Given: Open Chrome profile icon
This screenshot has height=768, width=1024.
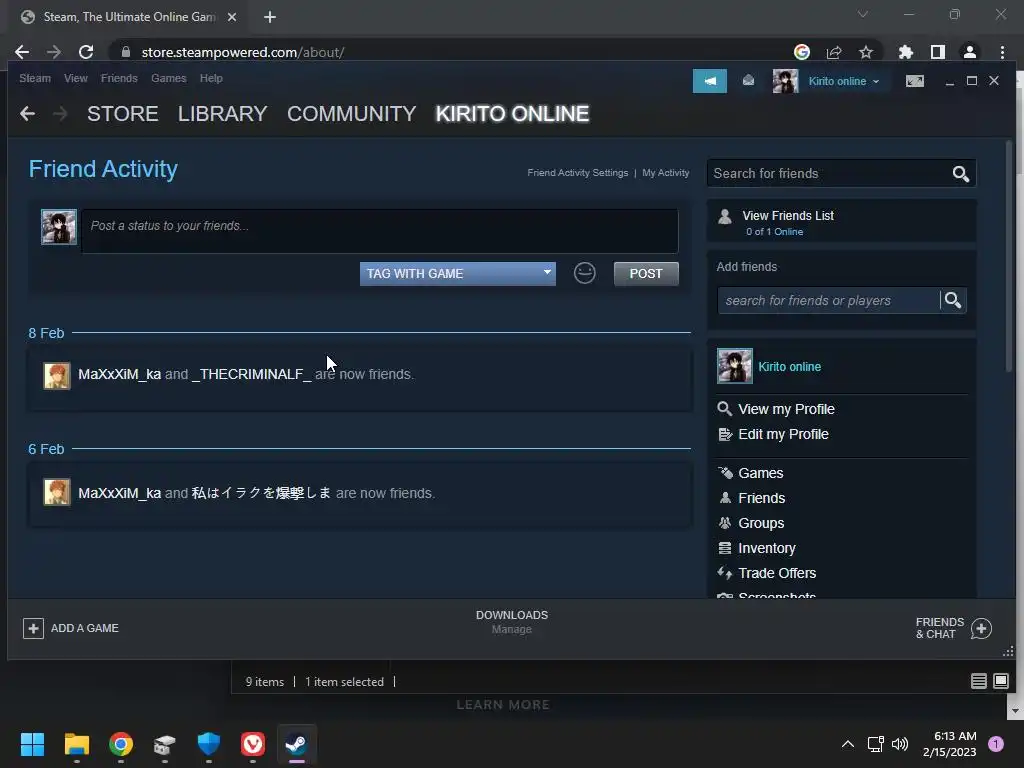Looking at the screenshot, I should coord(970,52).
